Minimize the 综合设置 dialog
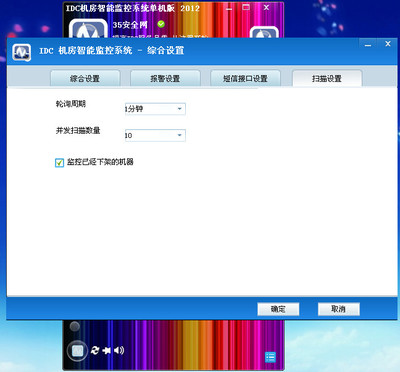 tap(368, 44)
